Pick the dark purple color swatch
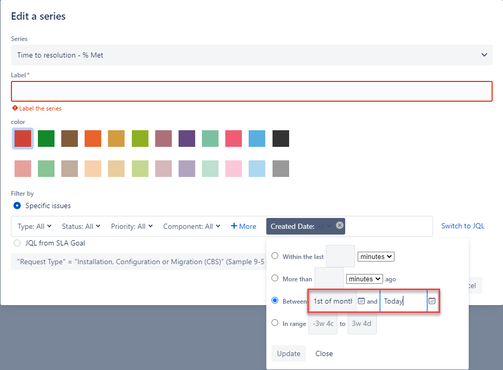The width and height of the screenshot is (503, 370). (187, 138)
